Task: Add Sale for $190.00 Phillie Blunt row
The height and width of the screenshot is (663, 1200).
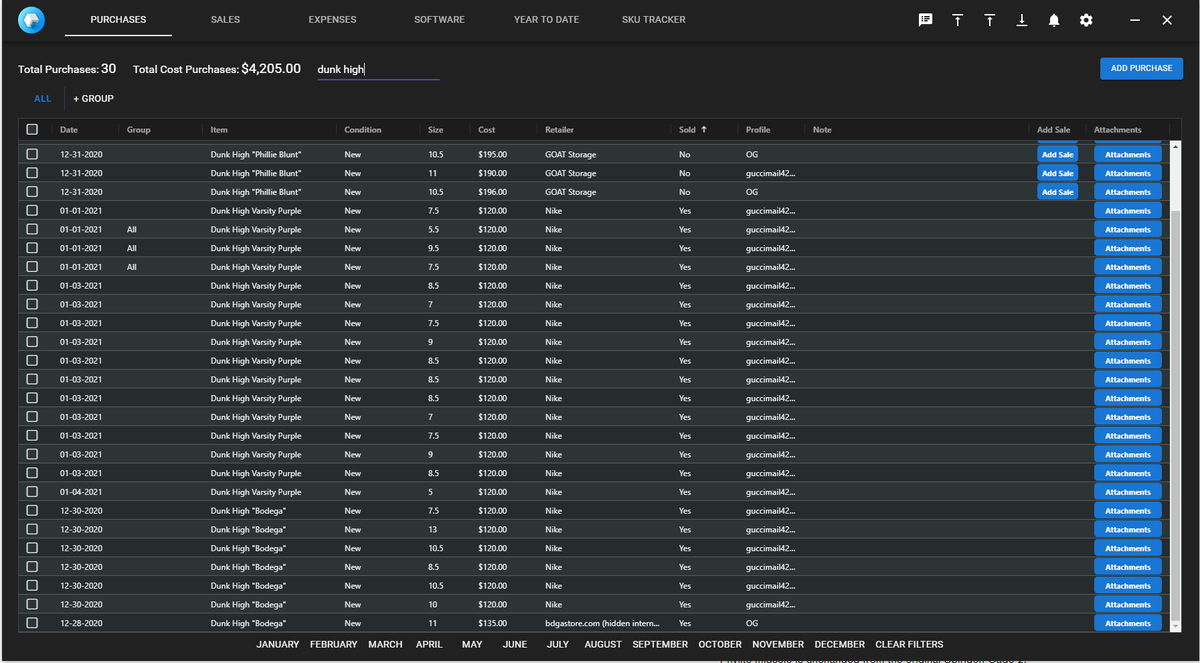Action: [x=1057, y=173]
